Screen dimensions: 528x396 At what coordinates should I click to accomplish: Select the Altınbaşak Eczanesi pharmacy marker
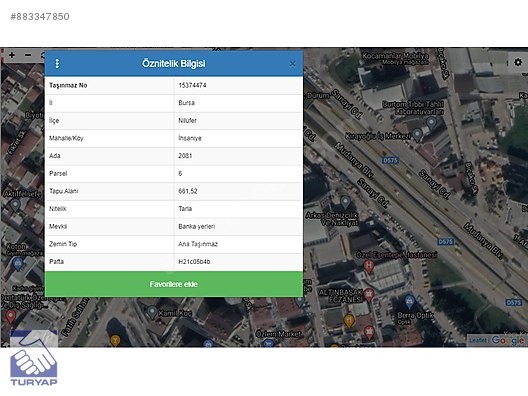pyautogui.click(x=369, y=295)
